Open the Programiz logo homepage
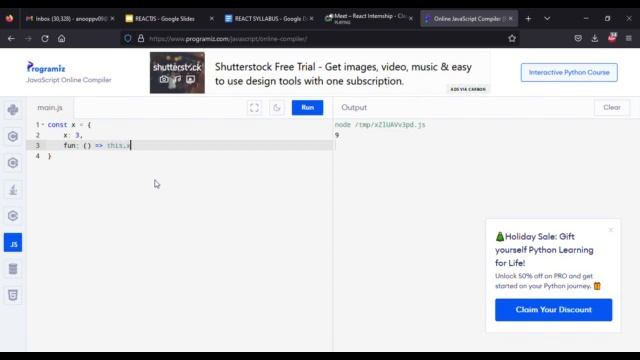 click(x=46, y=67)
